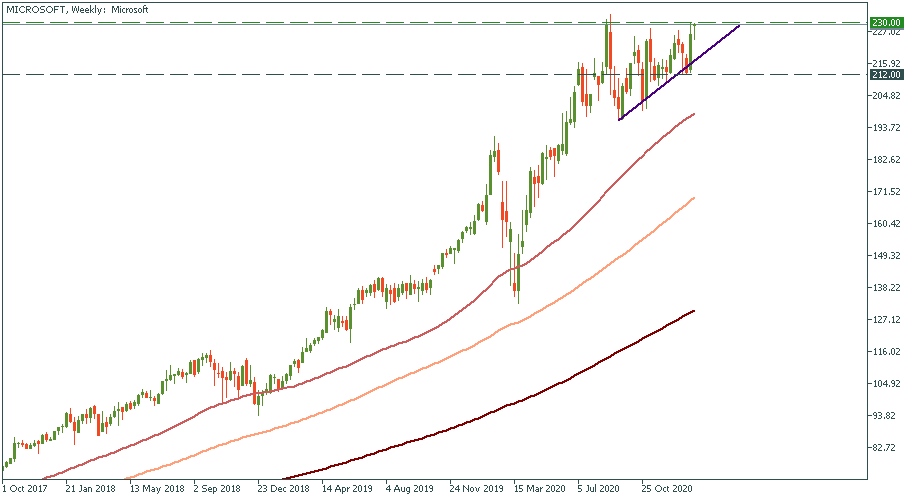Select the dashed horizontal line at 230.00
The width and height of the screenshot is (915, 500).
(x=300, y=23)
